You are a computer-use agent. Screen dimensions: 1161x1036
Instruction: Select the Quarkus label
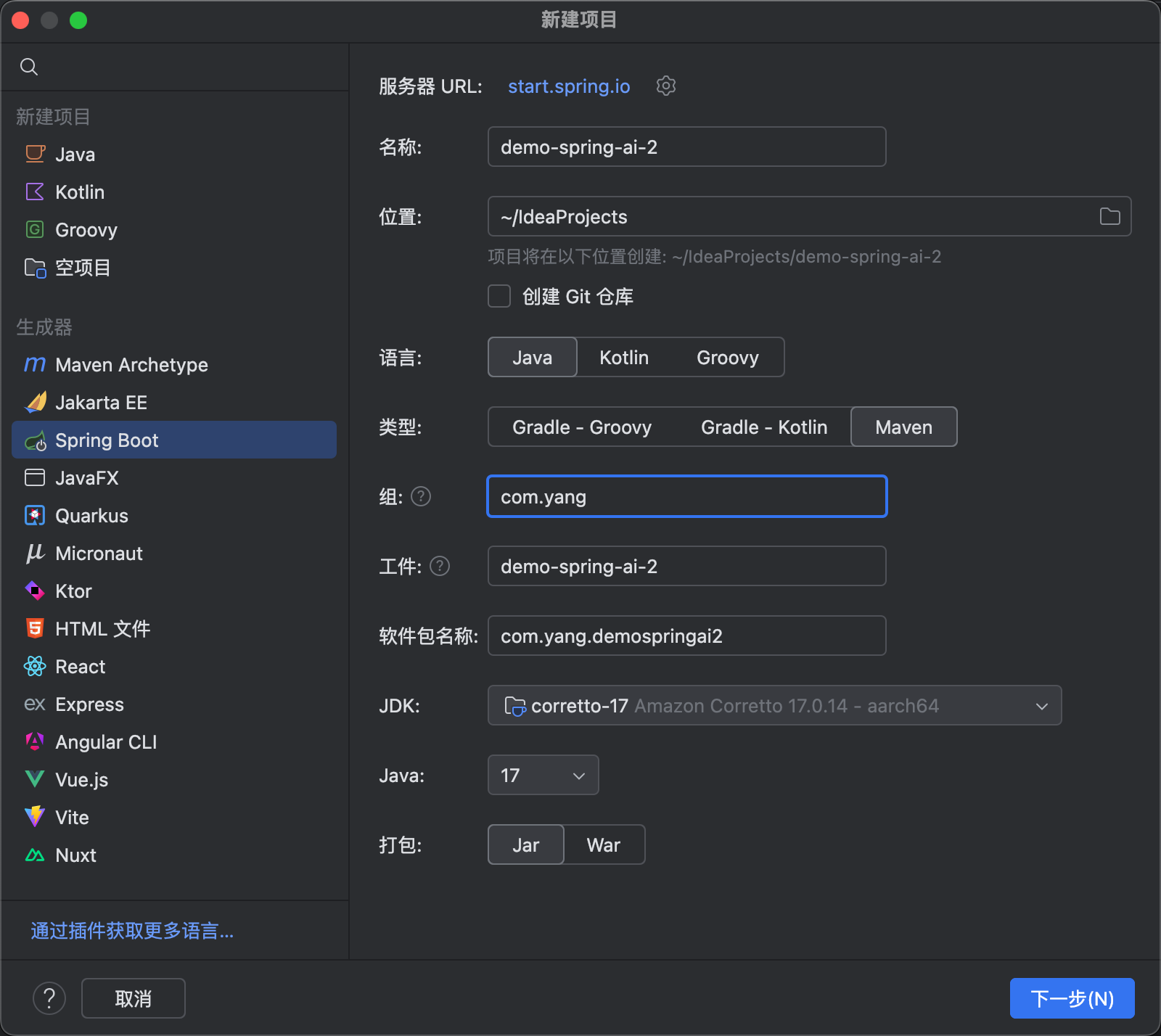point(92,516)
